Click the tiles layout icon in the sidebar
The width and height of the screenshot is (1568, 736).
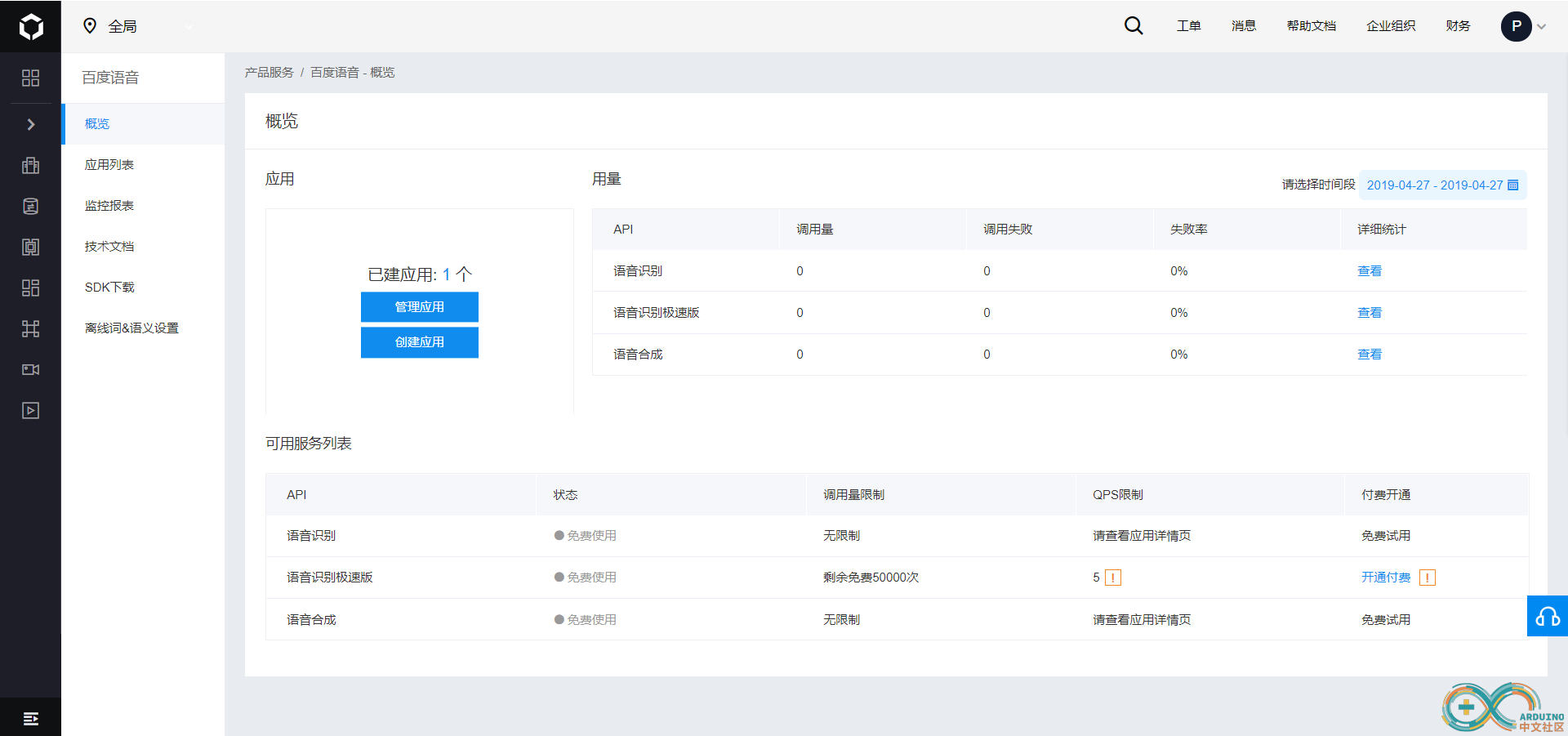point(30,288)
